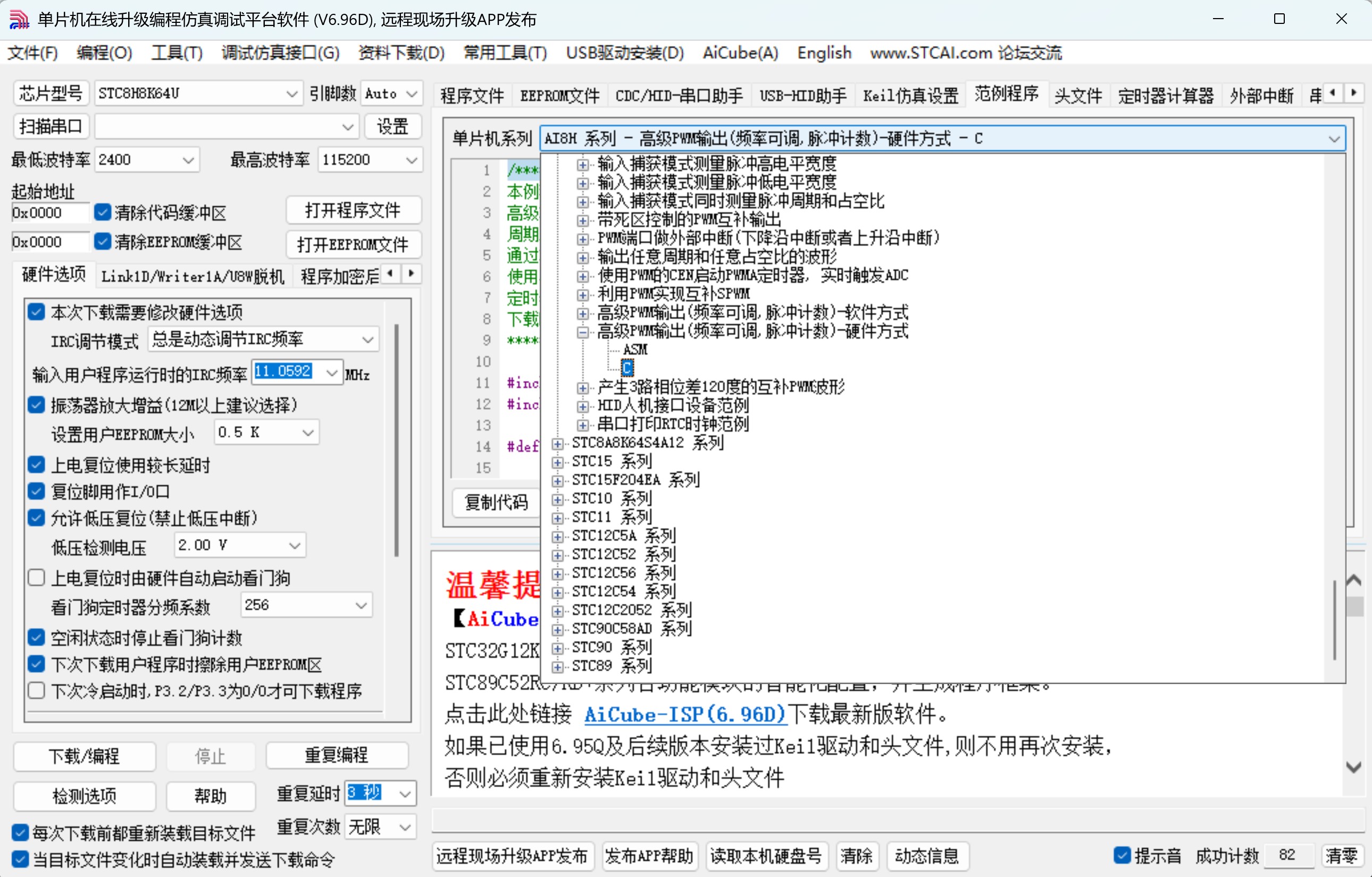
Task: Toggle the 提示音 checkbox
Action: [1122, 855]
